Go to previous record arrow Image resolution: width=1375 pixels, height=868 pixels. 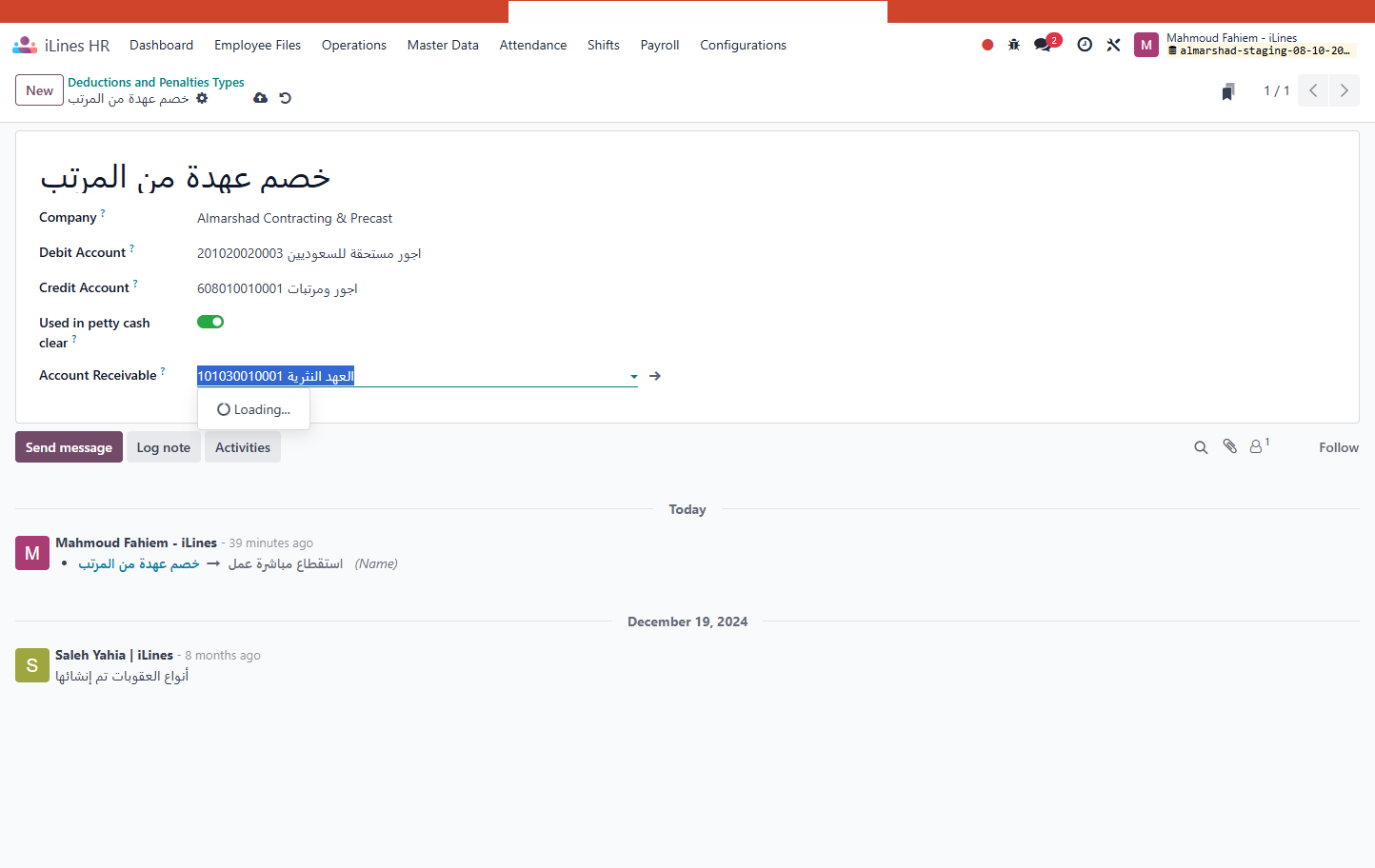[x=1313, y=90]
